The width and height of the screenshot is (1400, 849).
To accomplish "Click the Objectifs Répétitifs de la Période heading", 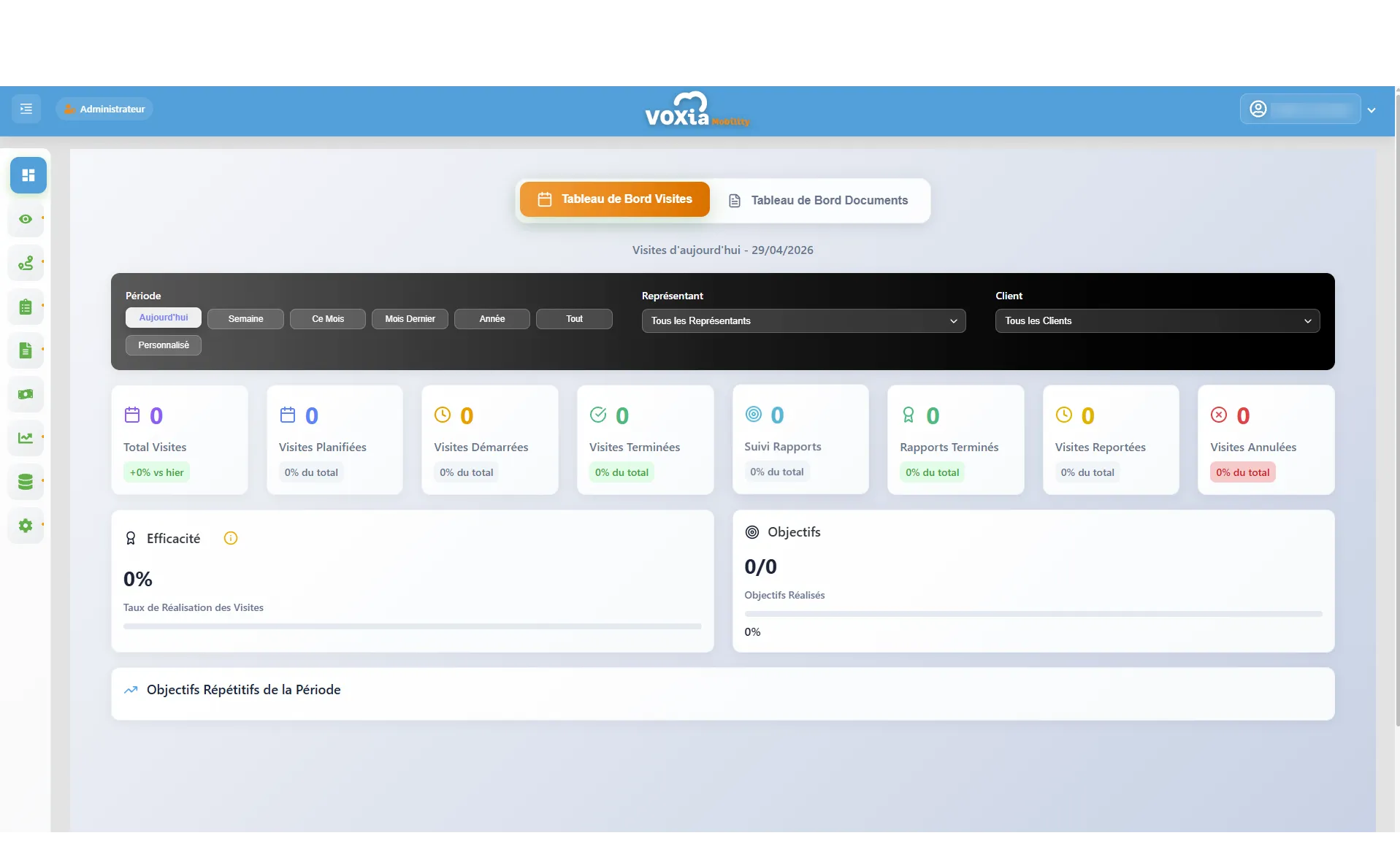I will point(244,690).
